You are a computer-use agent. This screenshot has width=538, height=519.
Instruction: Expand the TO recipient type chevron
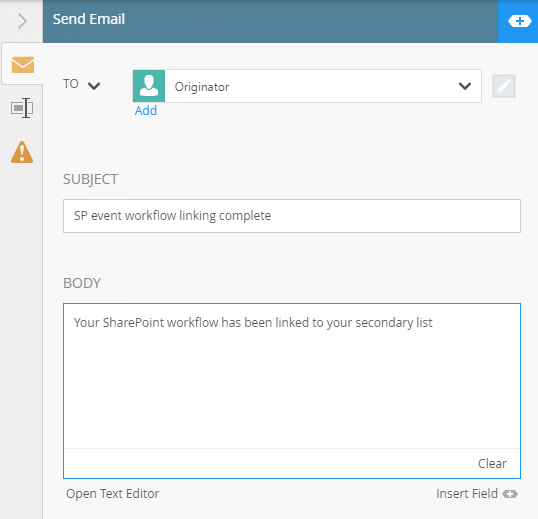pos(94,86)
